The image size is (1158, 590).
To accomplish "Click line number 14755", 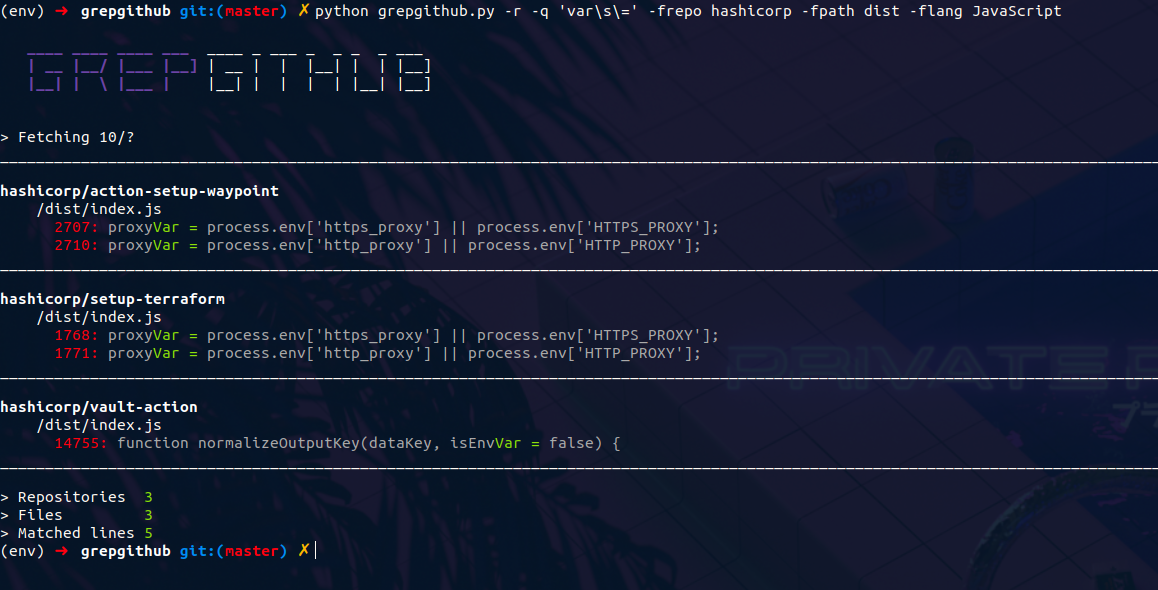I will click(x=81, y=443).
